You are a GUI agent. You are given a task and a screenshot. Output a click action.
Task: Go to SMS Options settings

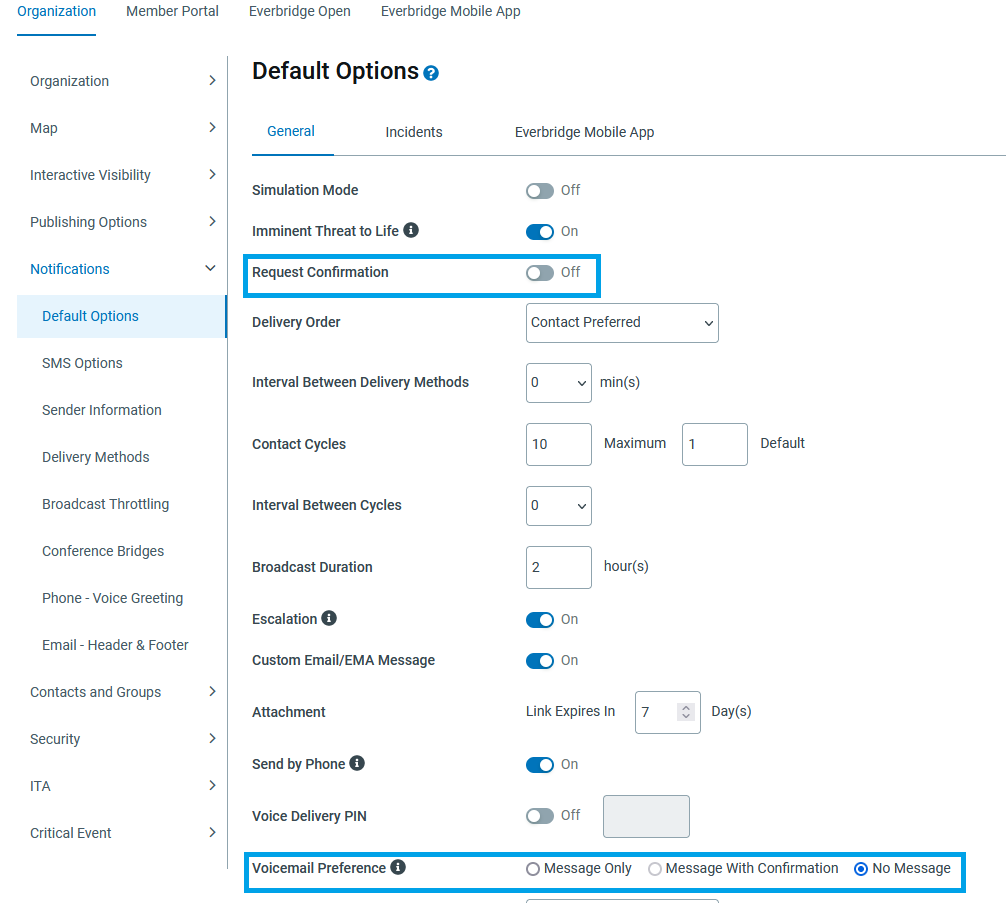click(x=83, y=362)
